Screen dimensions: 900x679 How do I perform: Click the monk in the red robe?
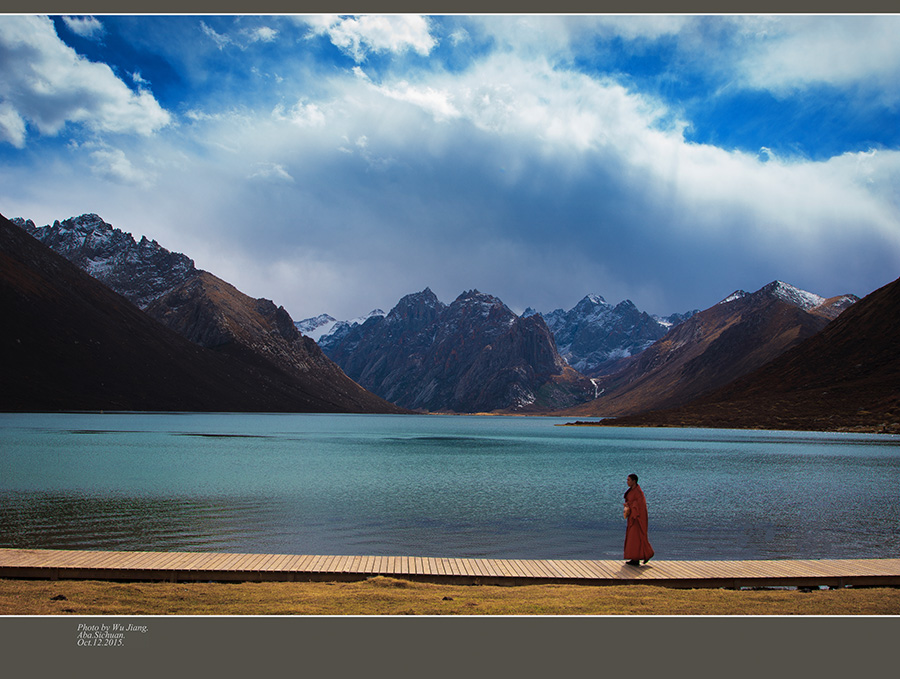click(636, 522)
